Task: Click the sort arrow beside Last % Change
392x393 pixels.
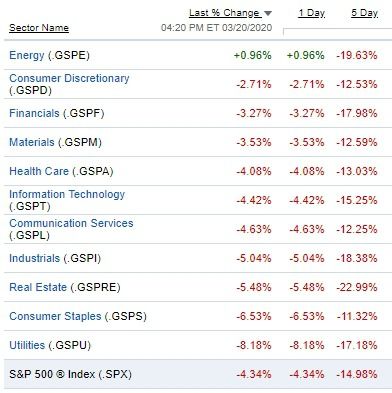Action: (268, 14)
